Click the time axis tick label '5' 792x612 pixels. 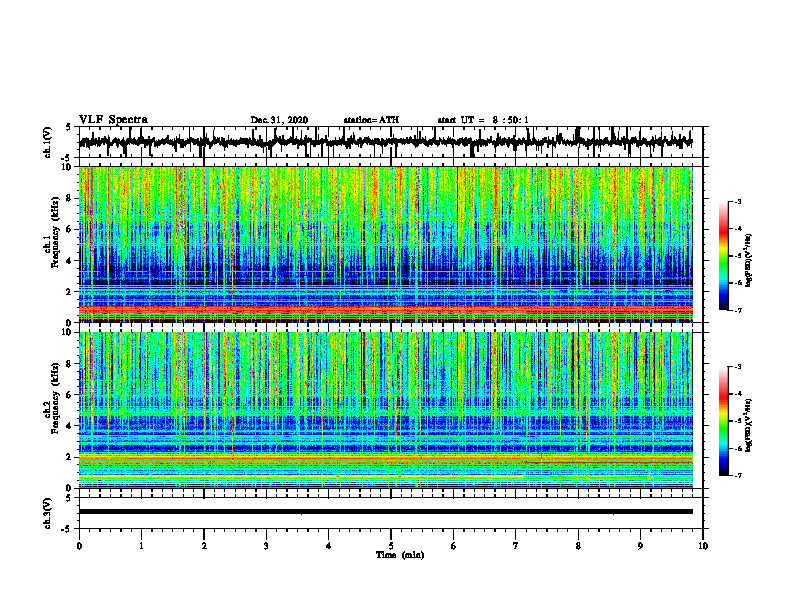391,546
